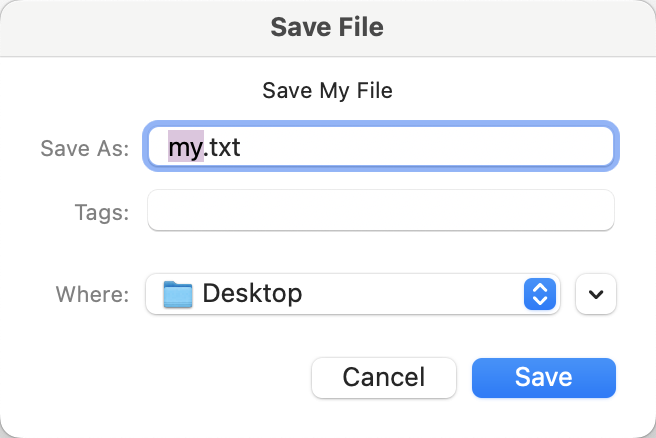Click the "Save As:" label
Image resolution: width=656 pixels, height=438 pixels.
click(84, 148)
